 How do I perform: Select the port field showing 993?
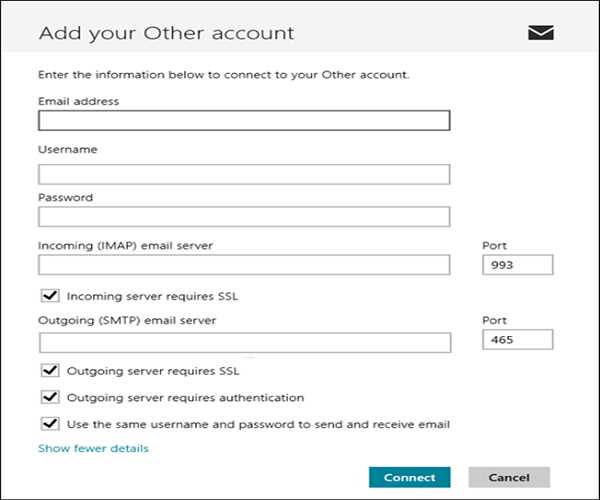click(517, 265)
